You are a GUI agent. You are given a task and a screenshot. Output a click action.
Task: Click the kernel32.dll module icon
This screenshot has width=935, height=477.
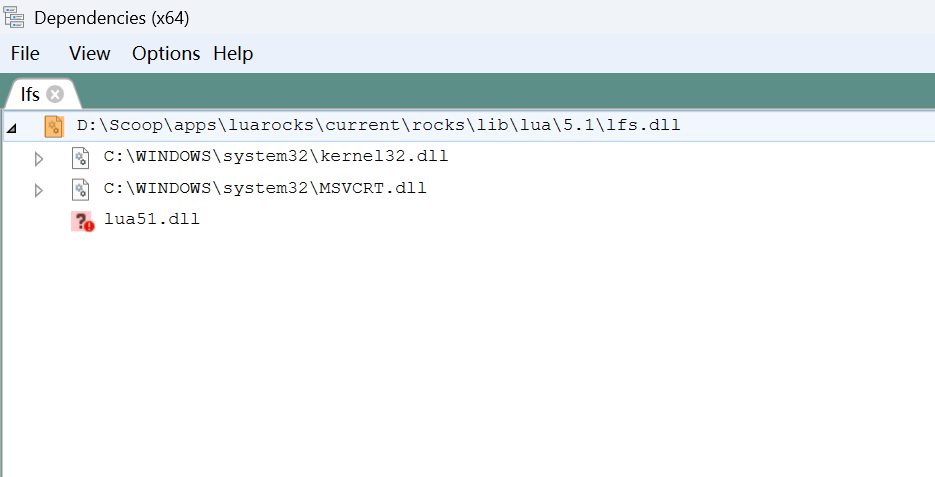click(x=81, y=158)
